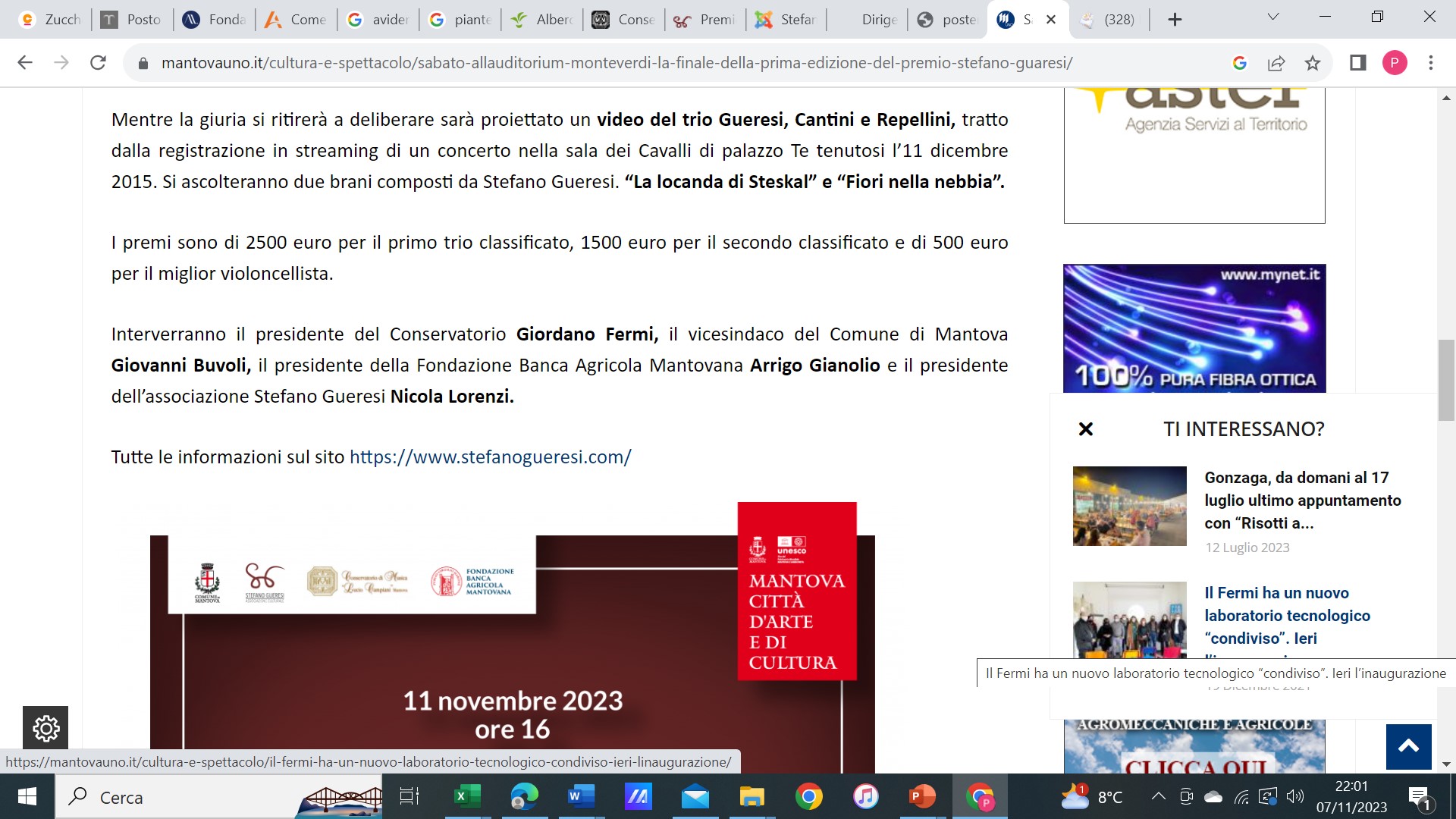This screenshot has height=819, width=1456.
Task: Open Word from the taskbar
Action: coord(581,797)
